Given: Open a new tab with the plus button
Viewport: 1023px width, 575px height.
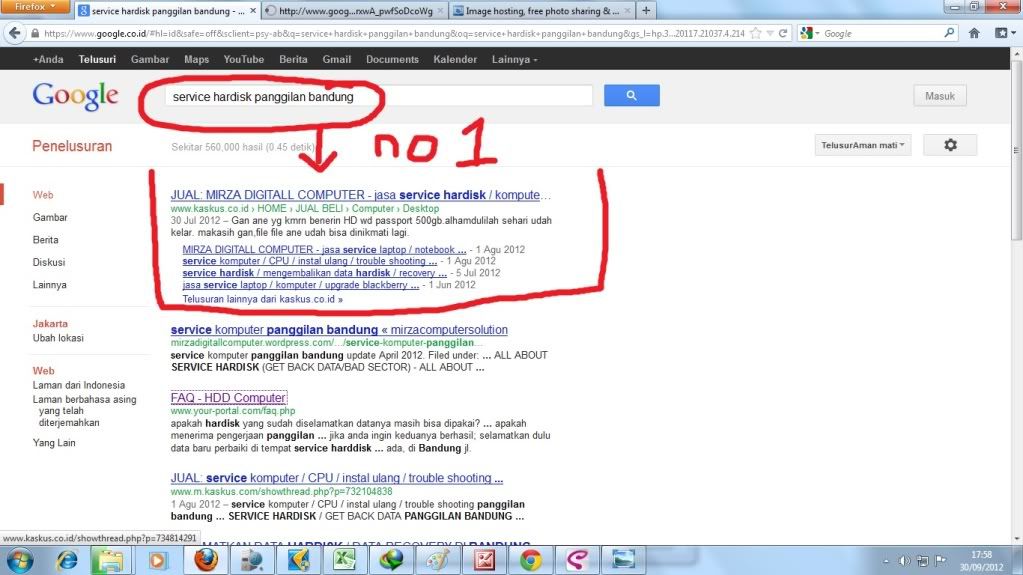Looking at the screenshot, I should coord(646,10).
